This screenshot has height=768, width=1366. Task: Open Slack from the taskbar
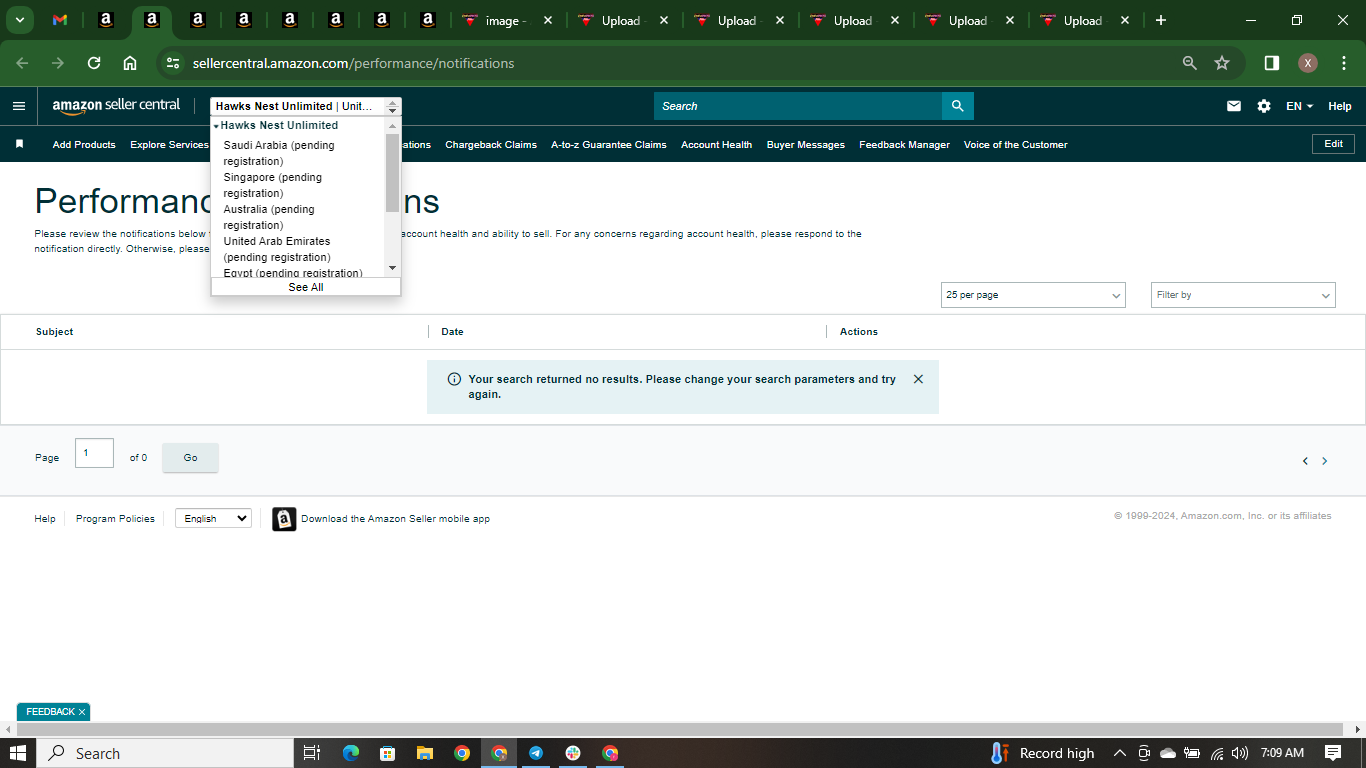573,753
